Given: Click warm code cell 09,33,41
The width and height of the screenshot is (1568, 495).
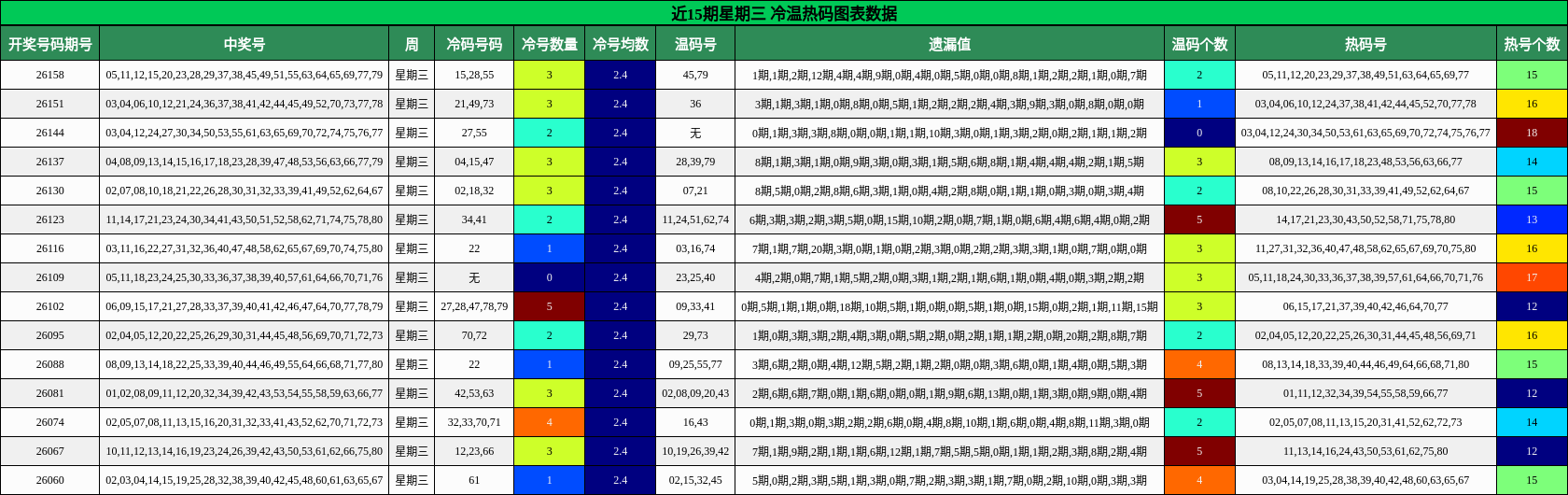Looking at the screenshot, I should 695,306.
